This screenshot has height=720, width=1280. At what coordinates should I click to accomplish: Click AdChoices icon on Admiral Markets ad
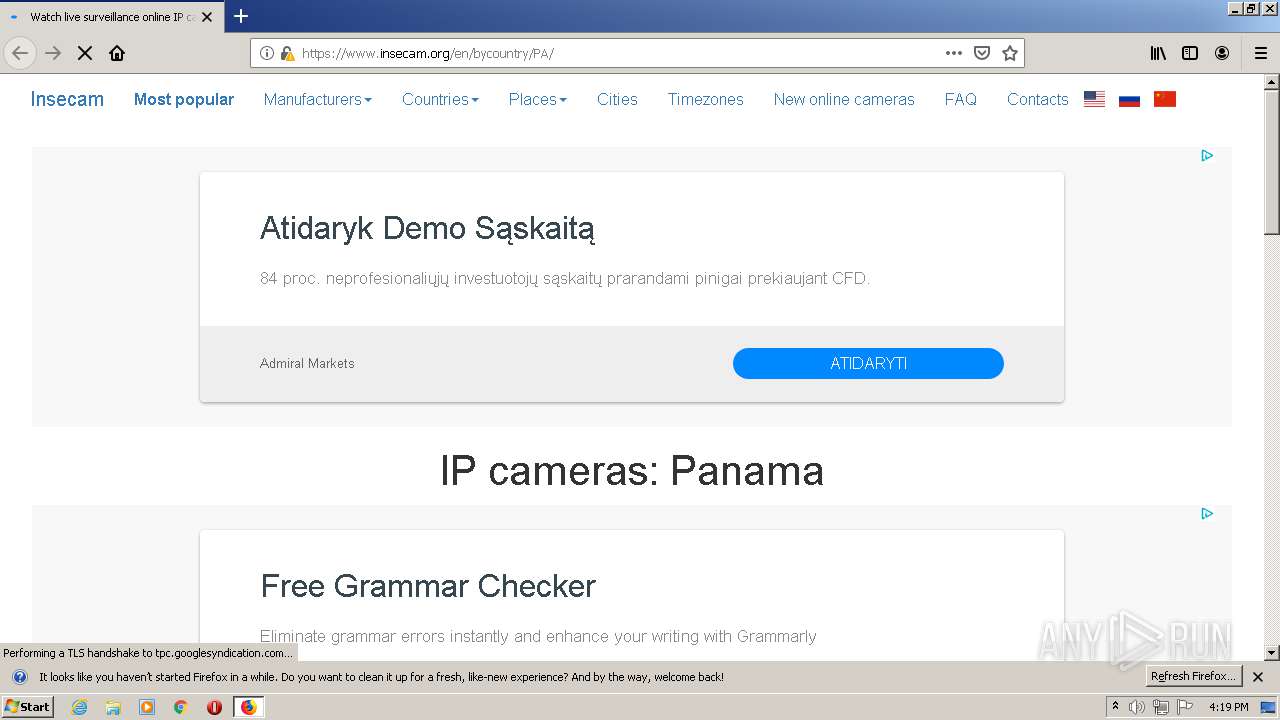pyautogui.click(x=1207, y=155)
